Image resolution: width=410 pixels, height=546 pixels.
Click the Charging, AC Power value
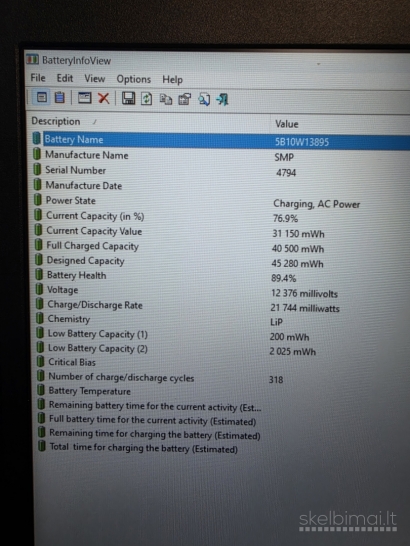316,204
